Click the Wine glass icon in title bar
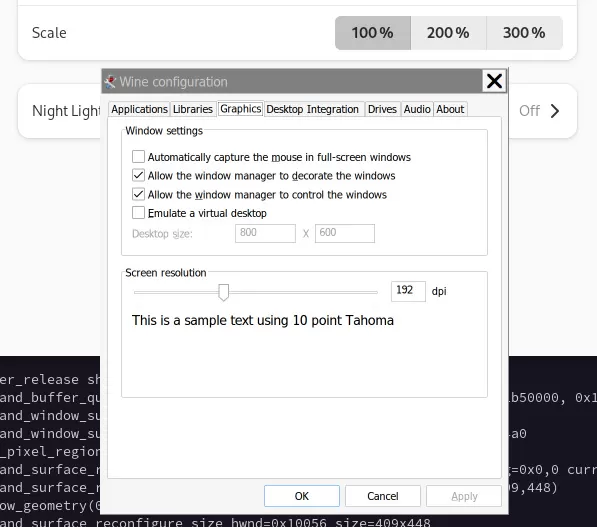597x527 pixels. [110, 81]
